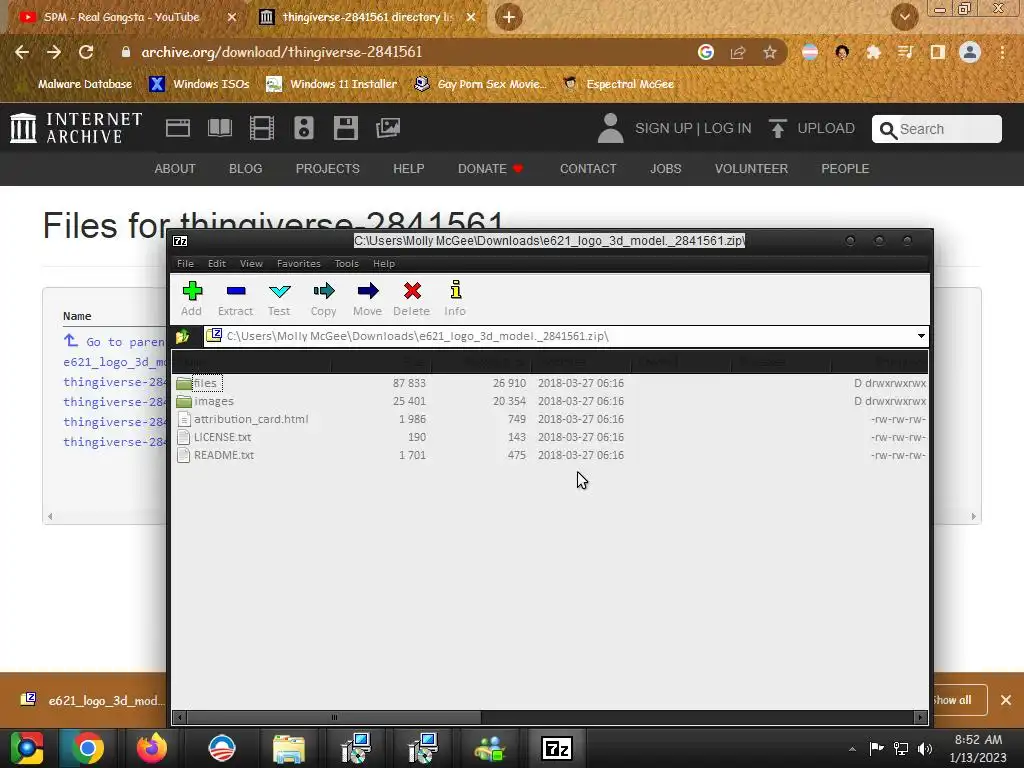
Task: Open the Favorites menu in 7-Zip
Action: pyautogui.click(x=298, y=264)
